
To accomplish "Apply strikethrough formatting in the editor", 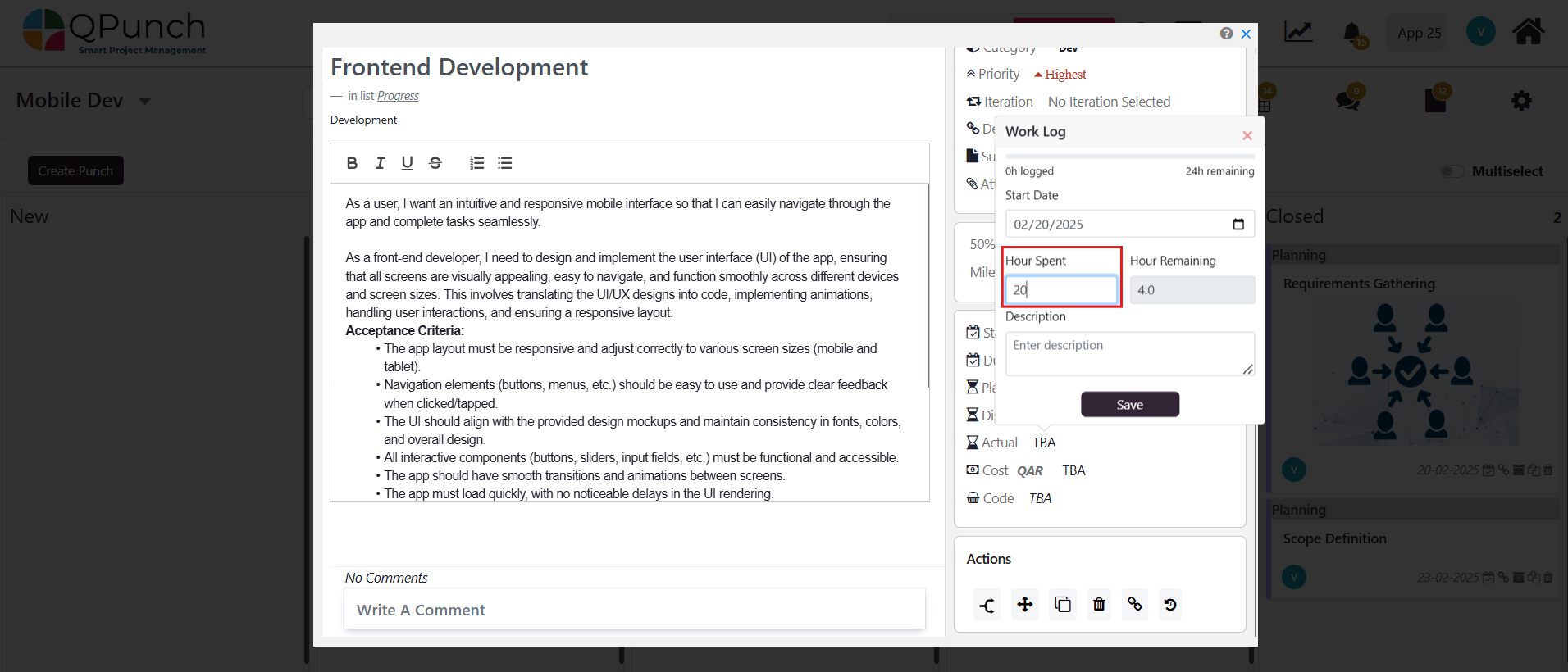I will tap(435, 163).
